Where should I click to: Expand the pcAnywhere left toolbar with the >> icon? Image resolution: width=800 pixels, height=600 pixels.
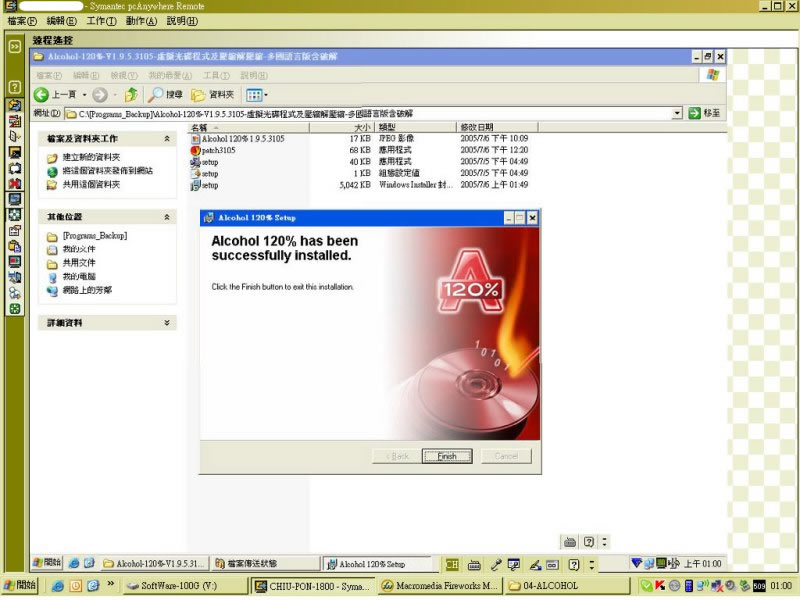(15, 46)
